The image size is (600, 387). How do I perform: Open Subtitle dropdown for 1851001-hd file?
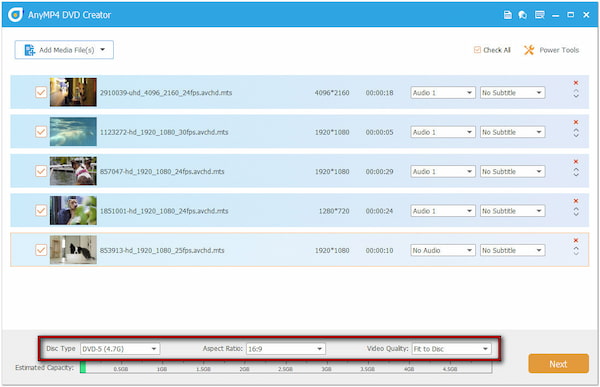pyautogui.click(x=512, y=211)
